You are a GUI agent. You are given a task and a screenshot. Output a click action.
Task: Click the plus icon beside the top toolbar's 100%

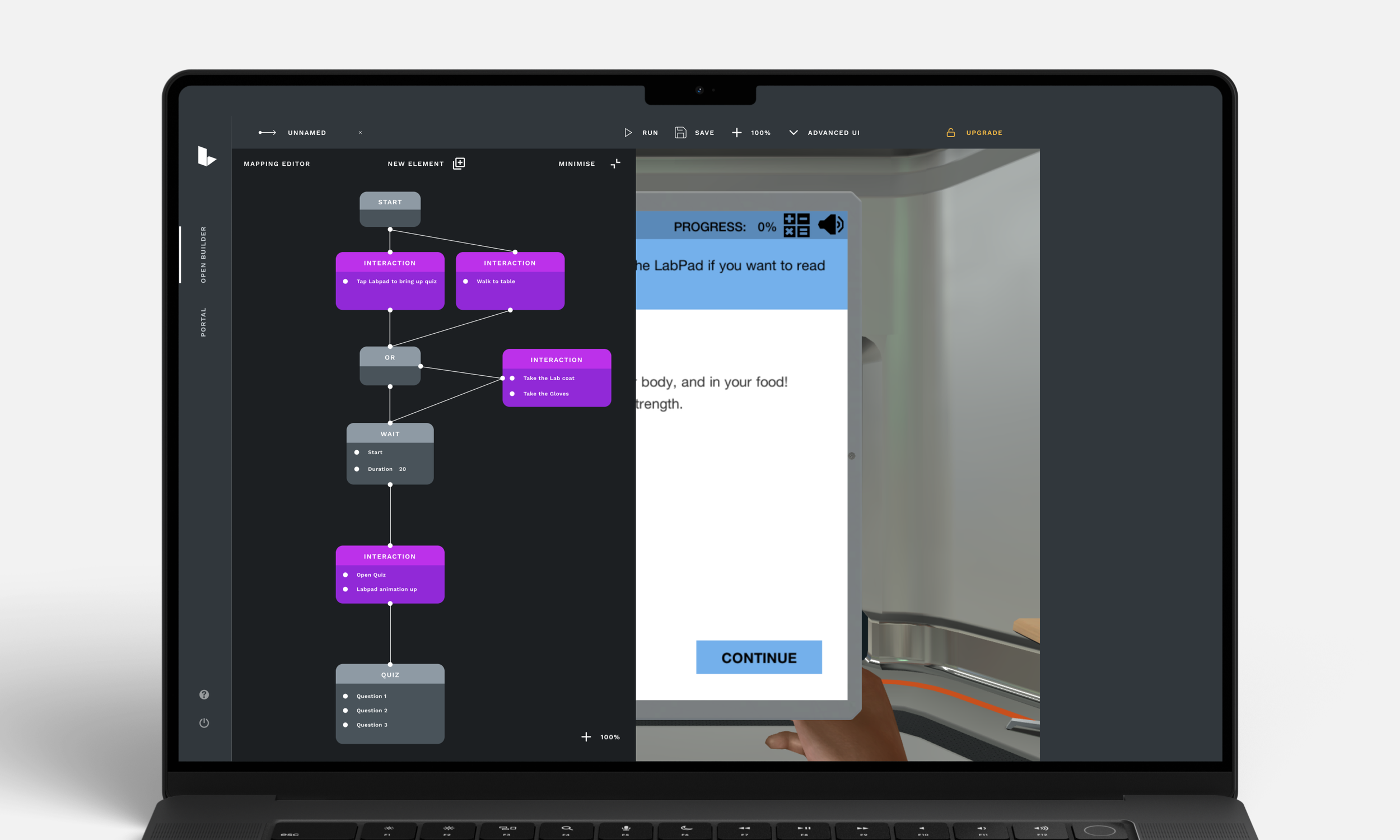tap(736, 133)
